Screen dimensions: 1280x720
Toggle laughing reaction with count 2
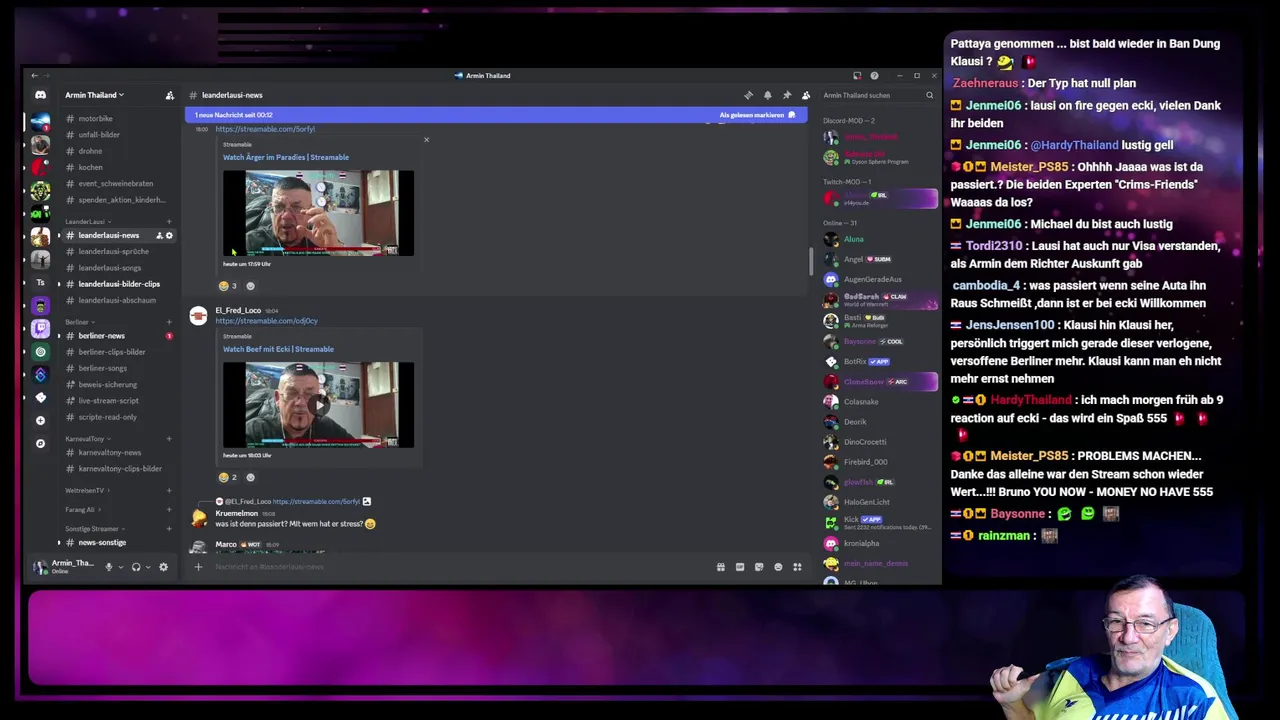(229, 477)
